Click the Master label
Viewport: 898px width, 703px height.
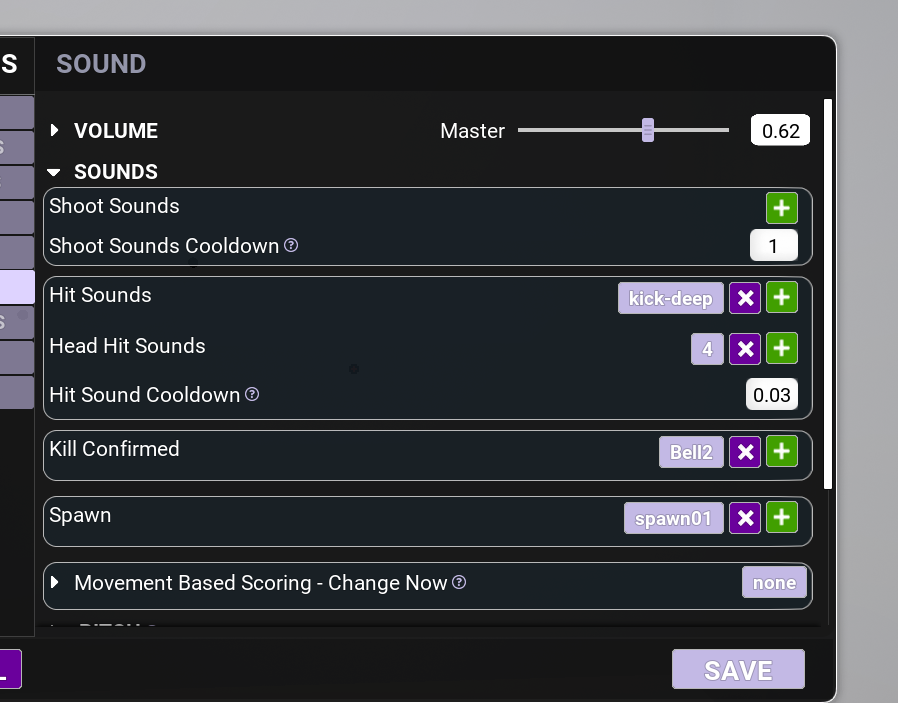pos(472,131)
